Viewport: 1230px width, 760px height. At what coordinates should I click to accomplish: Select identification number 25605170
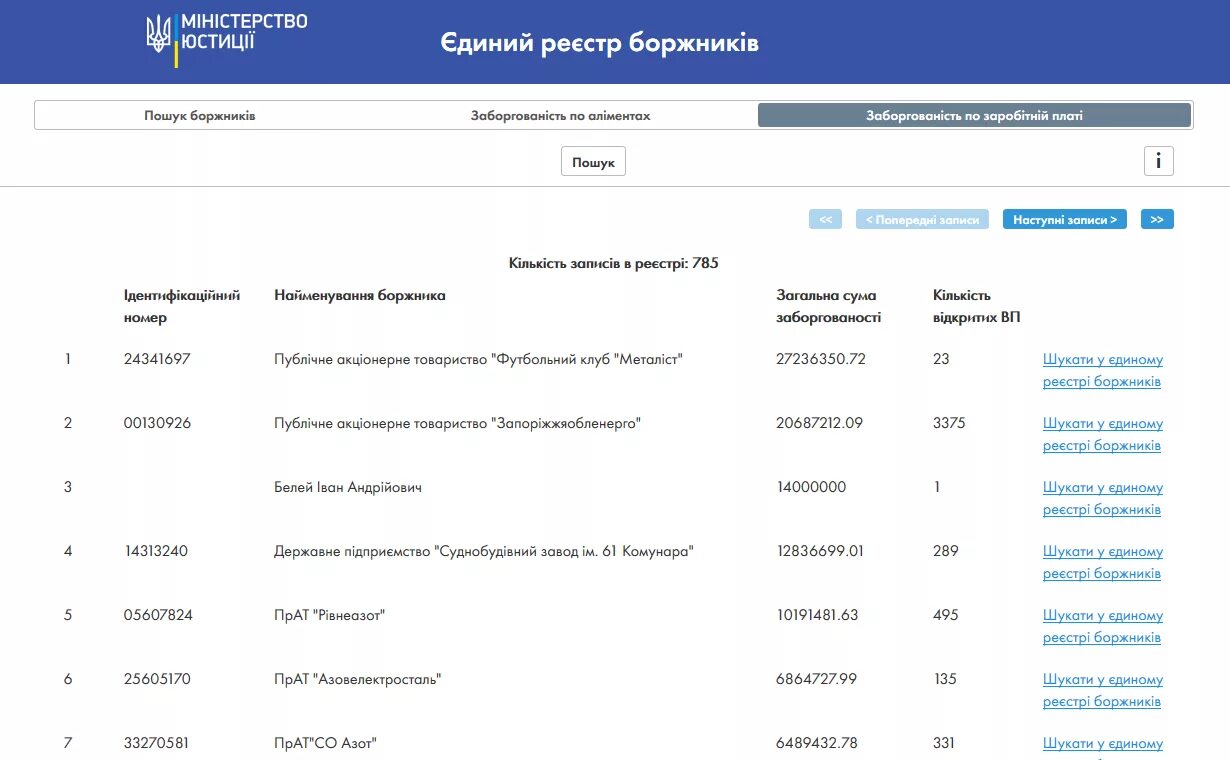(x=157, y=679)
